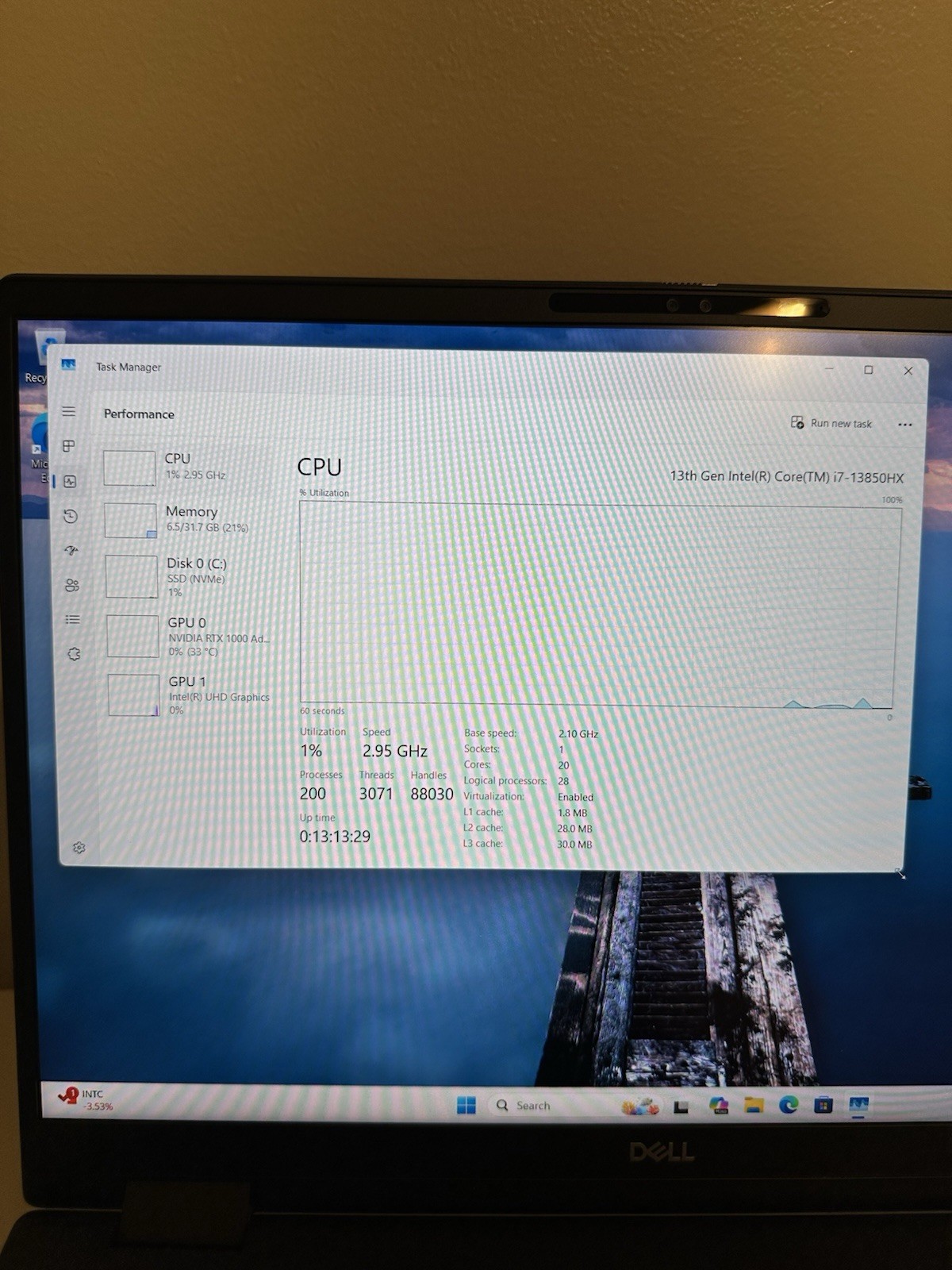Open the Users page icon
952x1270 pixels.
click(72, 585)
